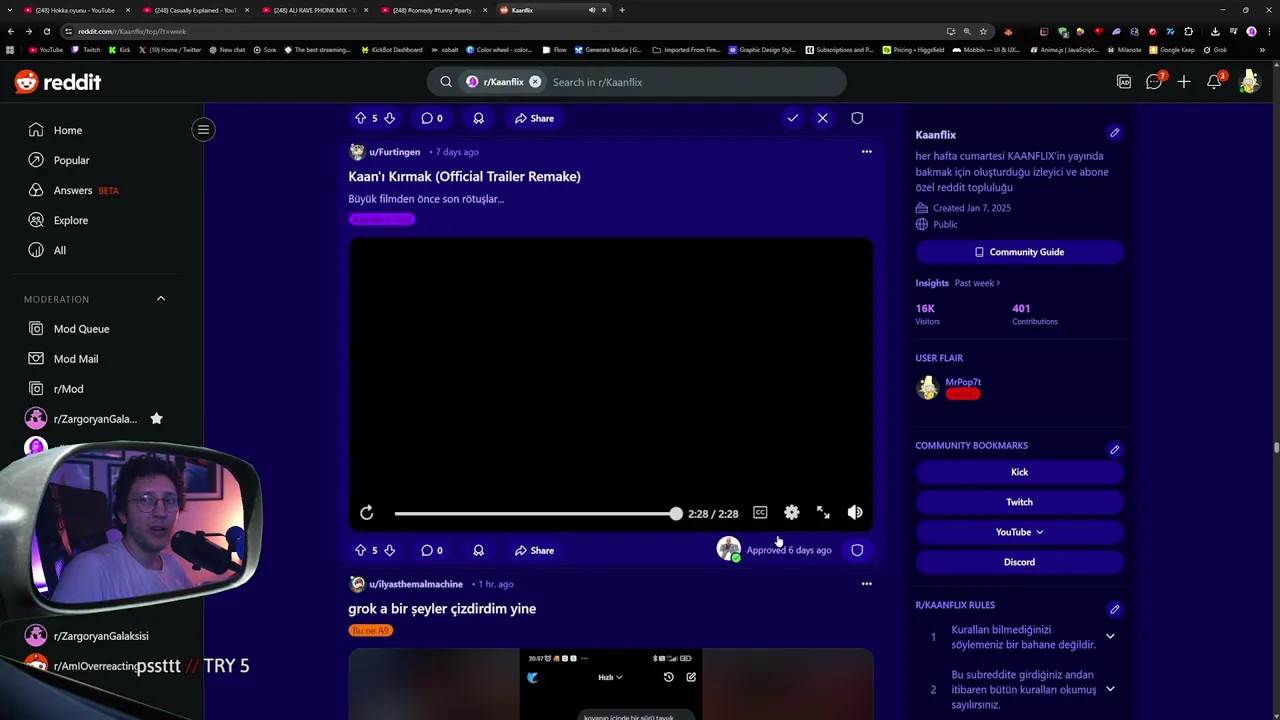
Task: Open video settings gear icon
Action: point(791,513)
